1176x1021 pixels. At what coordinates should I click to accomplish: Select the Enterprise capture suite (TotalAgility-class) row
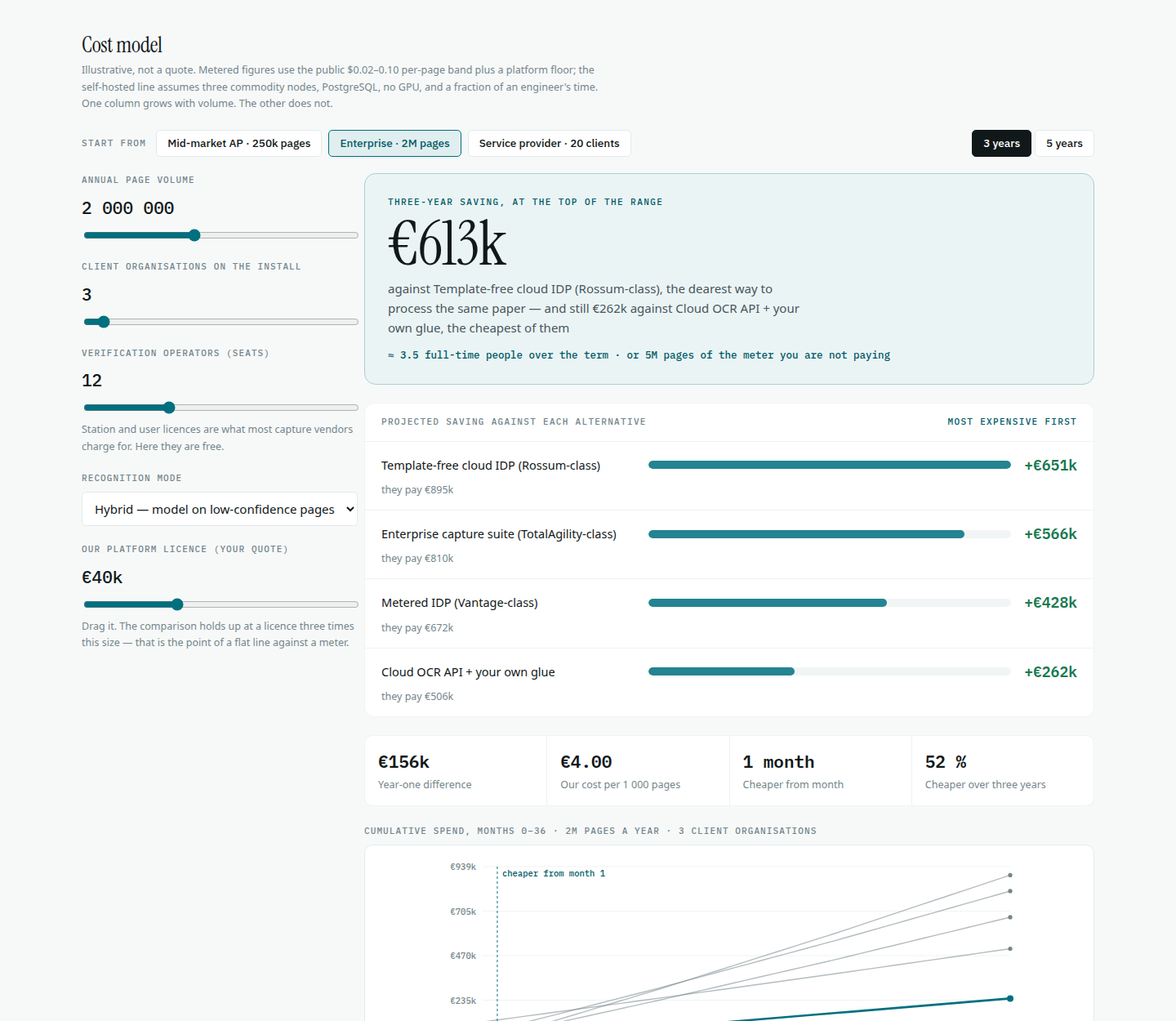(x=729, y=545)
